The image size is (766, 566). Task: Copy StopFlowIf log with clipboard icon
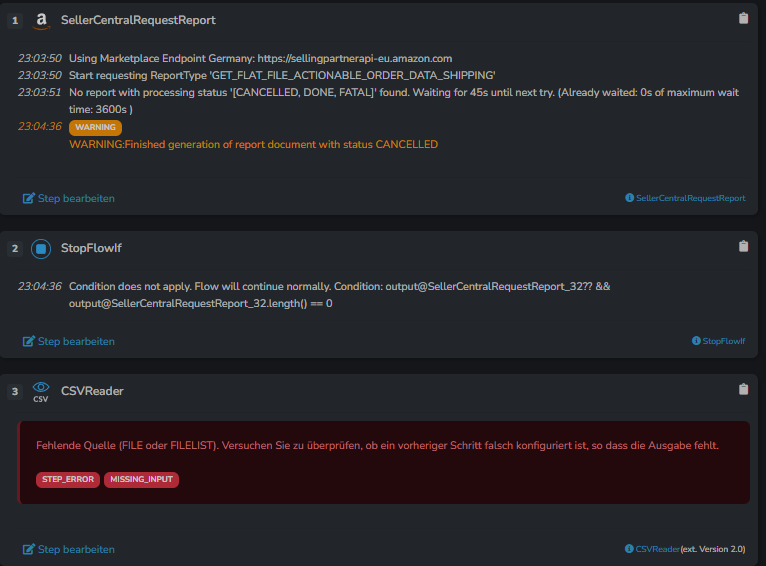pyautogui.click(x=743, y=246)
